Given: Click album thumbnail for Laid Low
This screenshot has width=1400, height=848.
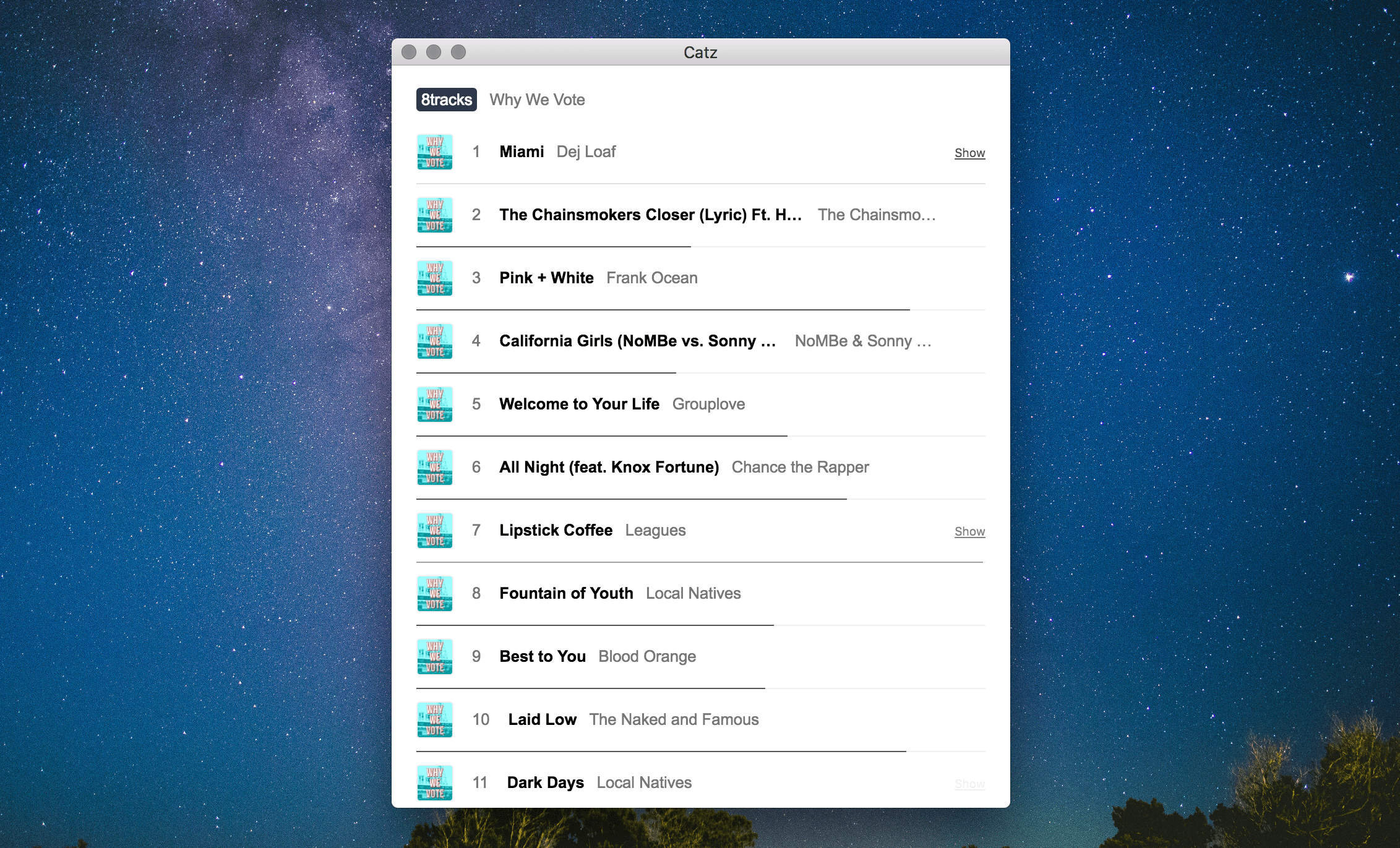Looking at the screenshot, I should (x=434, y=719).
